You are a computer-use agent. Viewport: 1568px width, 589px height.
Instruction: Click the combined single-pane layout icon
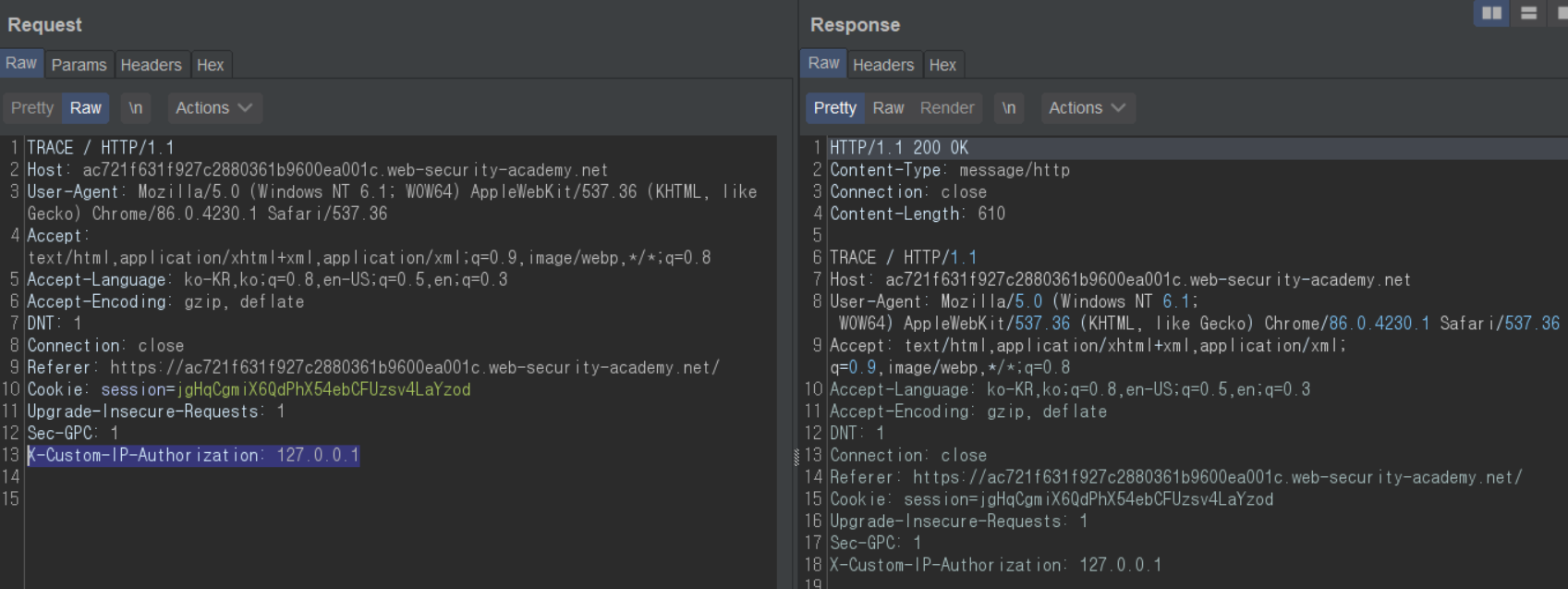[1562, 13]
